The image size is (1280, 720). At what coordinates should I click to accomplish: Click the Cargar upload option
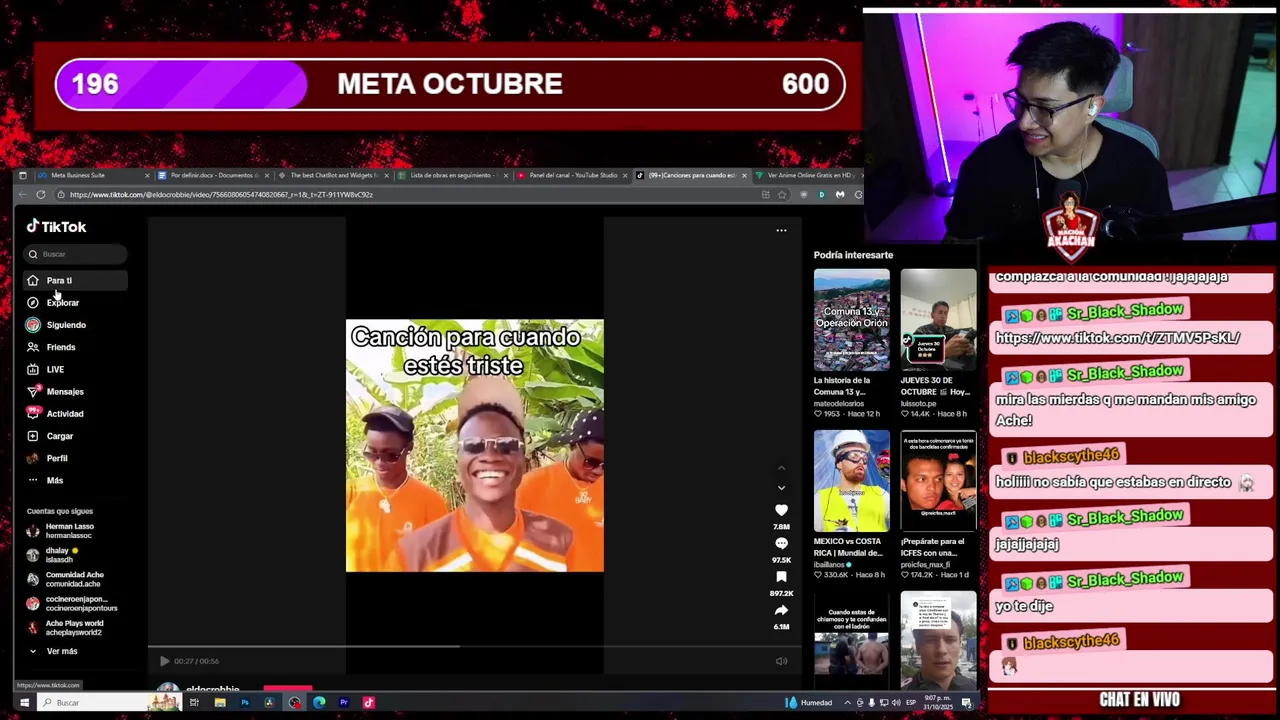(x=75, y=436)
